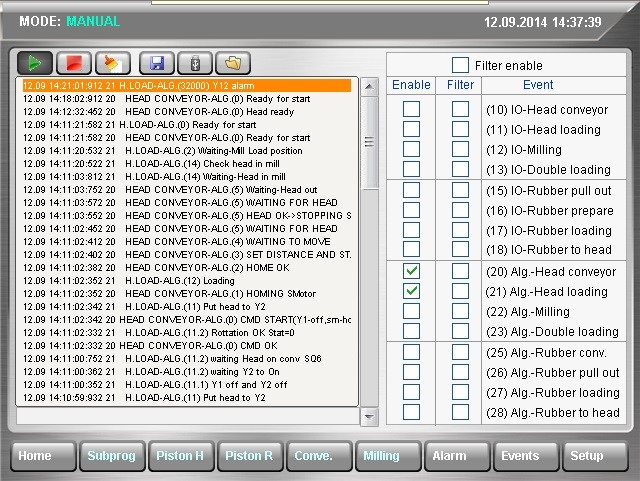The image size is (640, 481).
Task: Check Filter box for (26) Alg.-Rubber pull out
Action: 460,372
